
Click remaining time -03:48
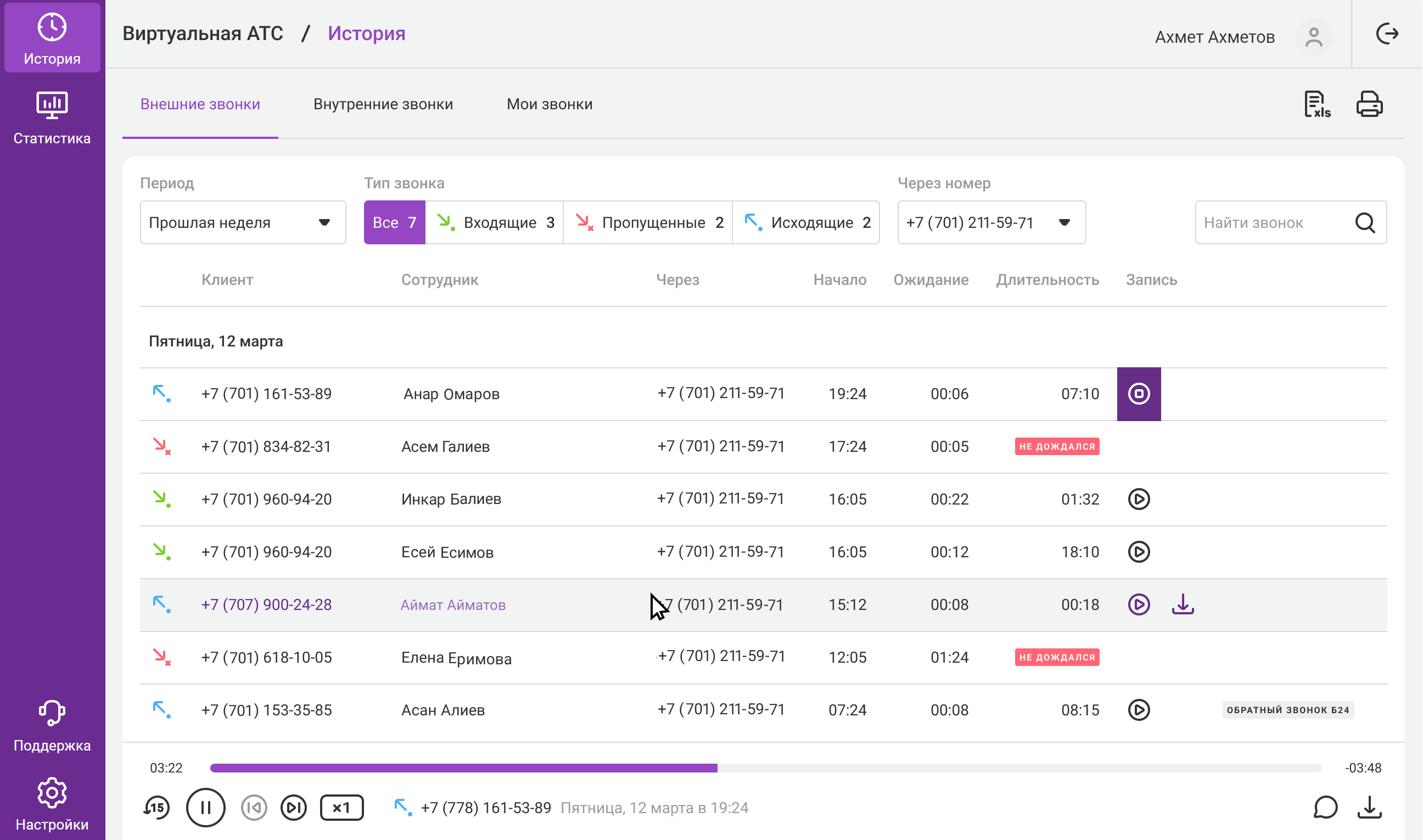tap(1364, 768)
